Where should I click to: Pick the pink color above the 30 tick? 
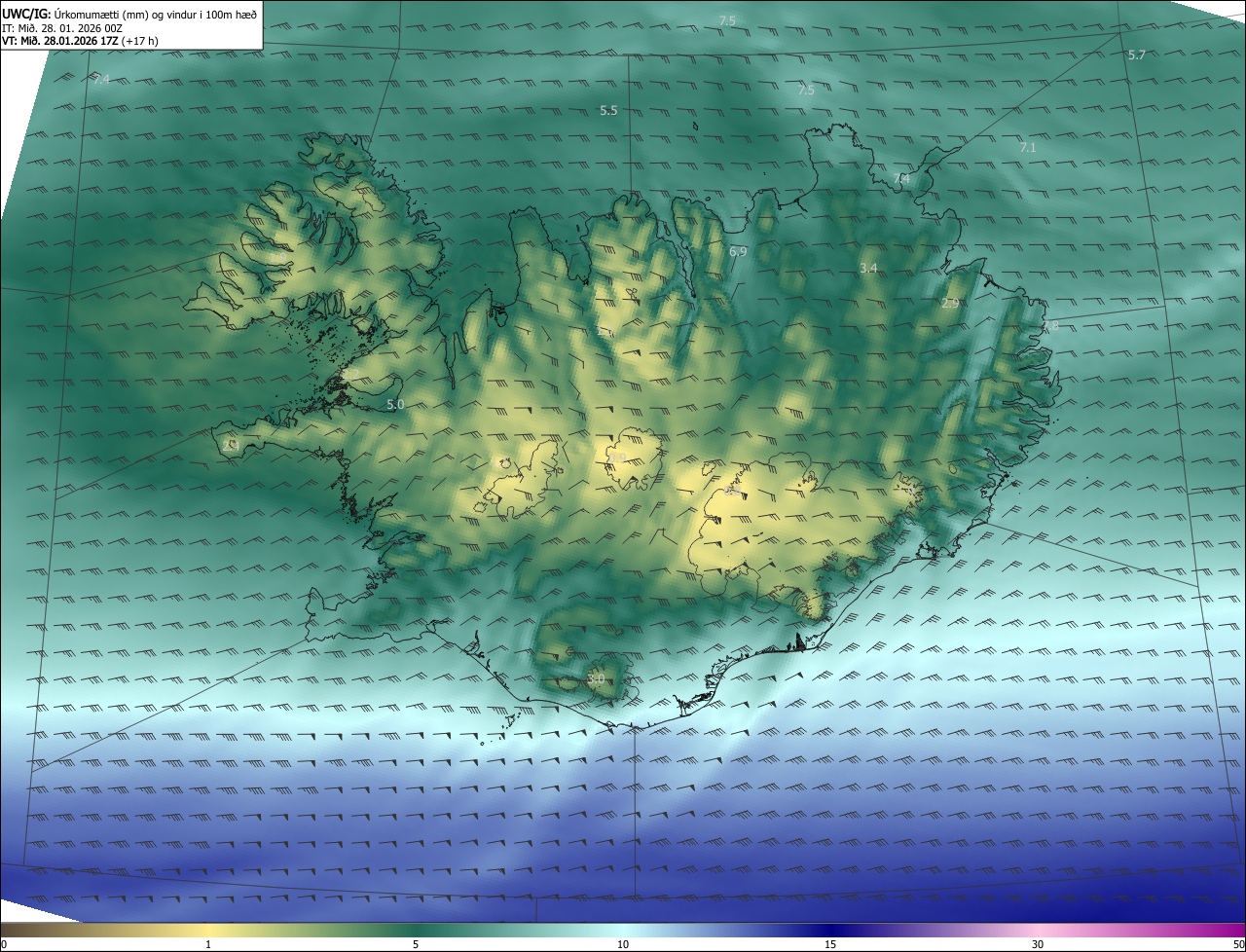click(1038, 930)
